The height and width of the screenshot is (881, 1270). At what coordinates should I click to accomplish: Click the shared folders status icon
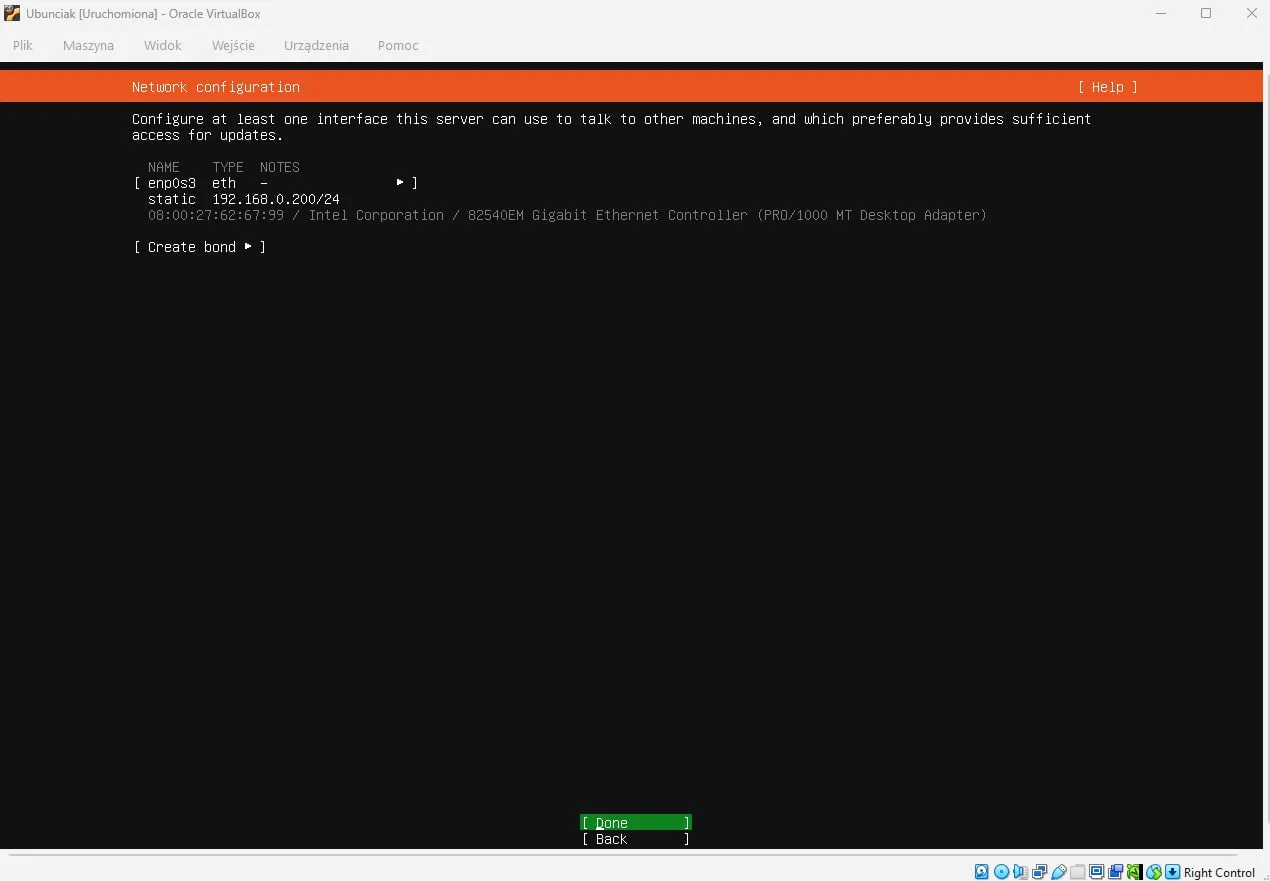(1077, 872)
